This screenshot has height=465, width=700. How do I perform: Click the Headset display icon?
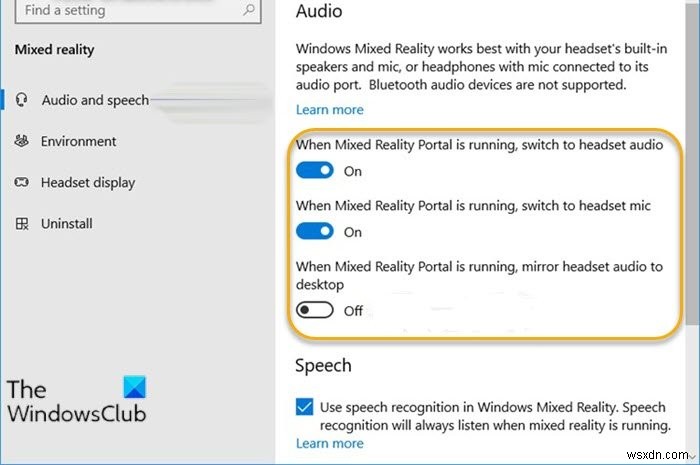click(21, 182)
